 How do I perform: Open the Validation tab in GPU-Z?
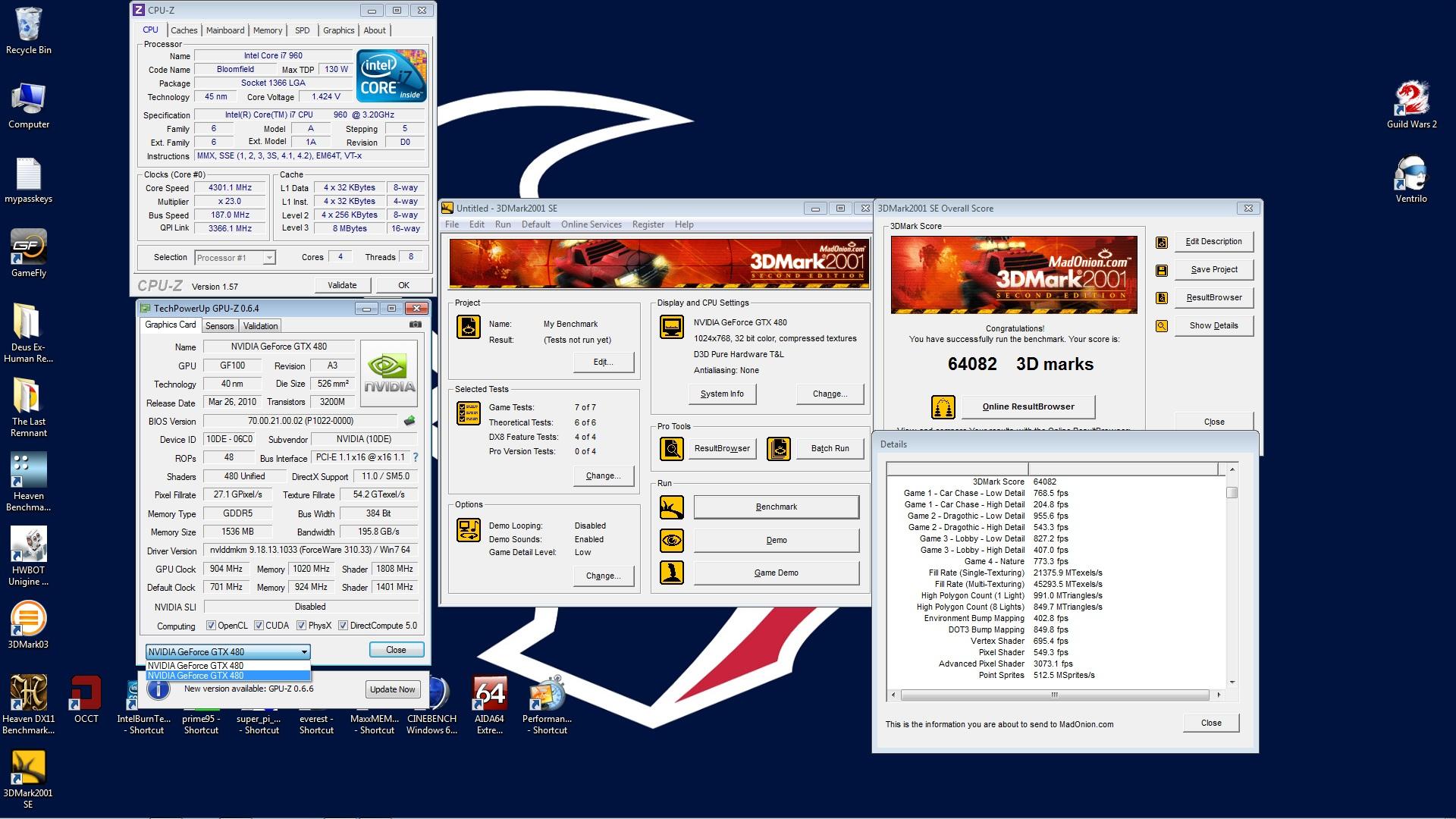(260, 326)
